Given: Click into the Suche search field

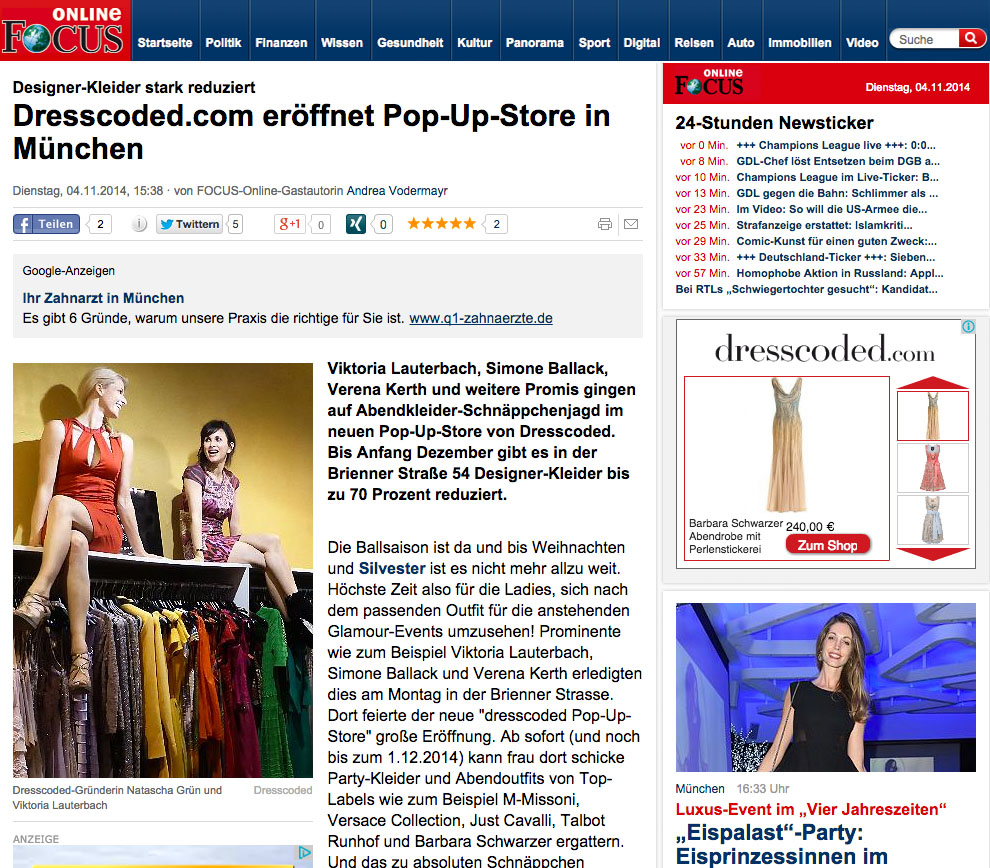Looking at the screenshot, I should pyautogui.click(x=926, y=39).
